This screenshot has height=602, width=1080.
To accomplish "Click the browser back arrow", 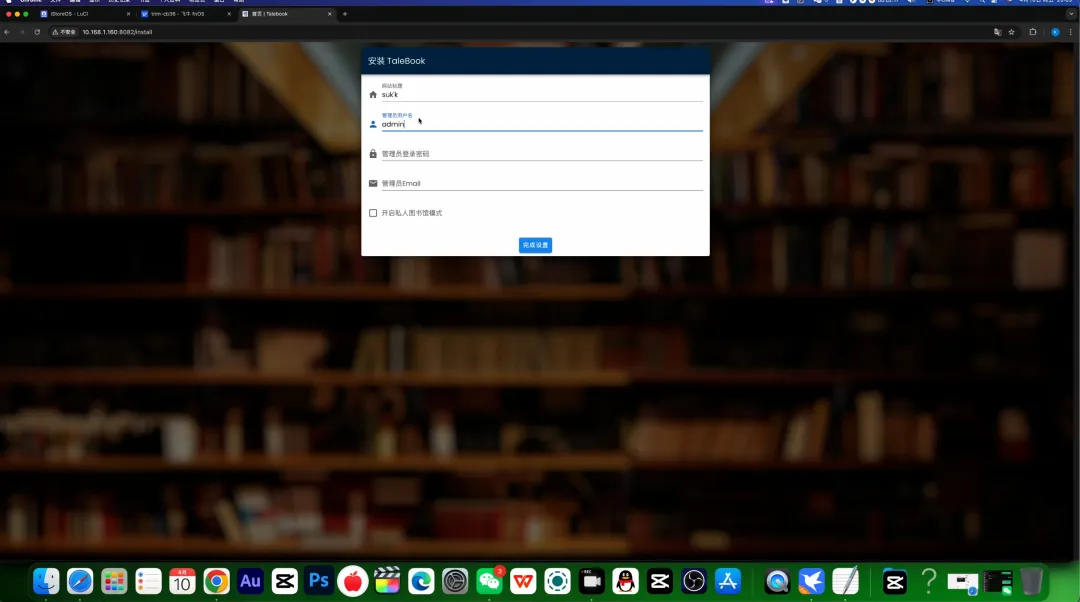I will click(x=7, y=32).
